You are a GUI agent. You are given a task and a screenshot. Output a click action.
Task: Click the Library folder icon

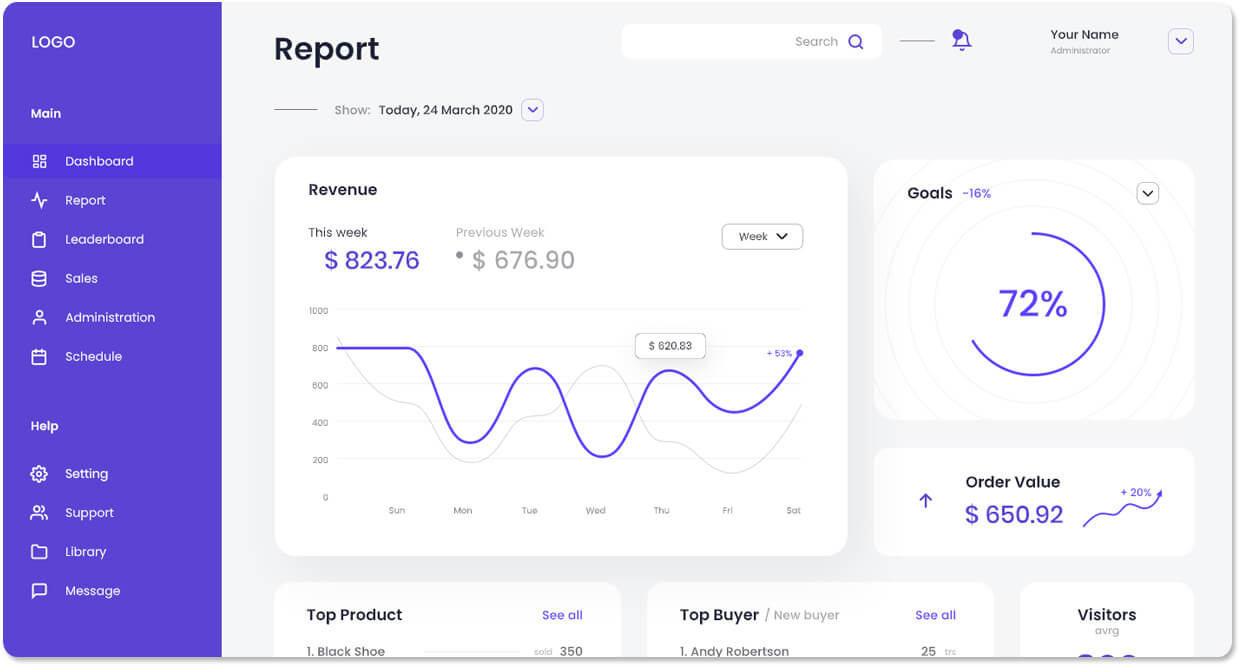point(40,552)
